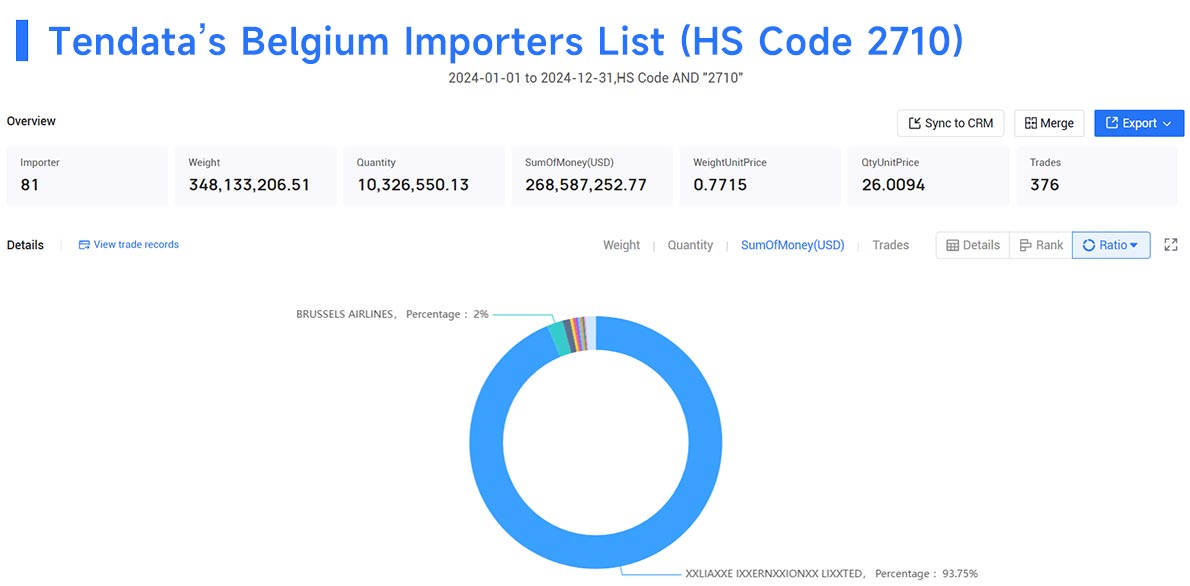
Task: Select the SumOfMoney(USD) metric tab
Action: (x=792, y=245)
